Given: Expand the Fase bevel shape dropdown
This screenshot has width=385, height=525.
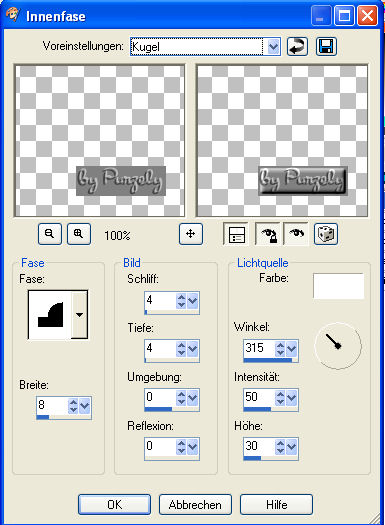Looking at the screenshot, I should (79, 315).
